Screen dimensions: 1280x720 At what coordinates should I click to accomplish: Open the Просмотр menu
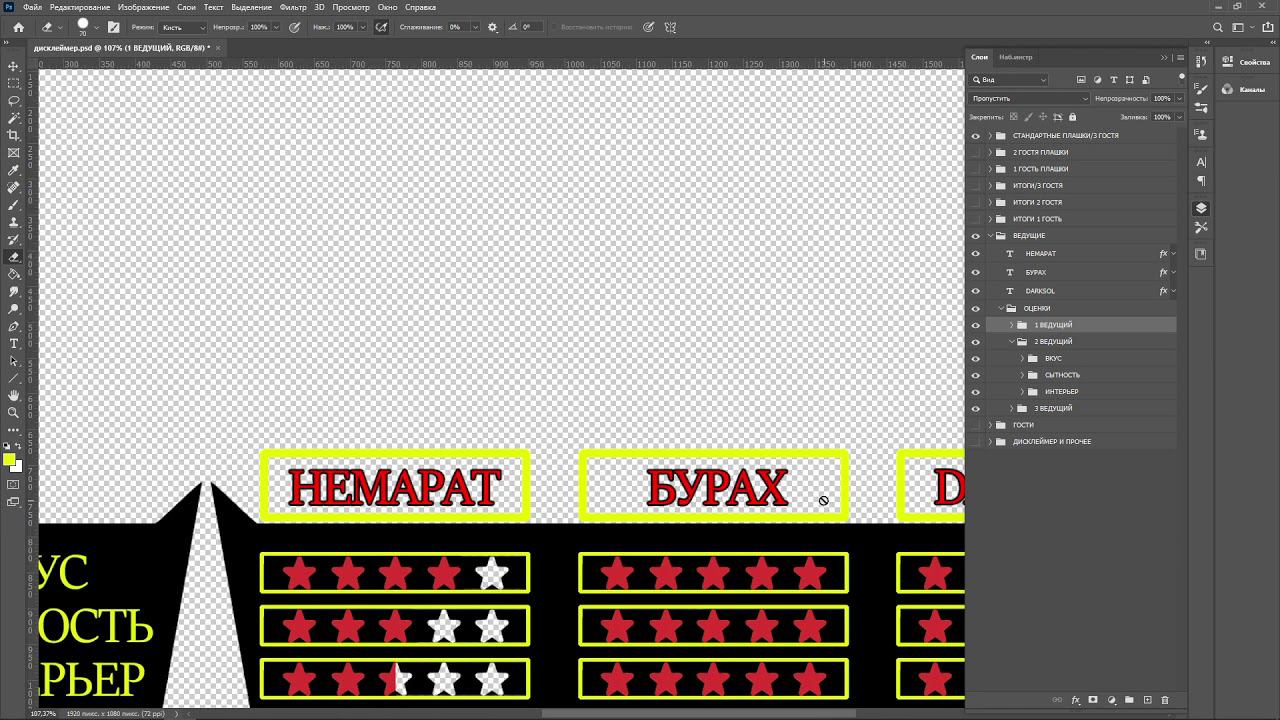(x=351, y=7)
